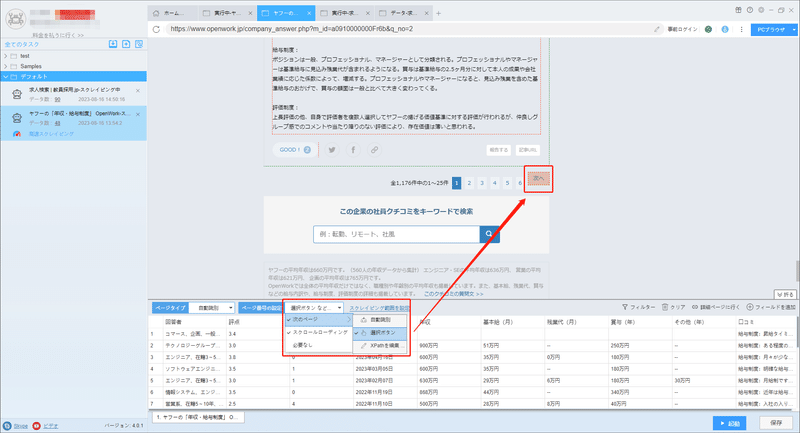
Task: Click the user avatar crab logo
Action: [16, 18]
